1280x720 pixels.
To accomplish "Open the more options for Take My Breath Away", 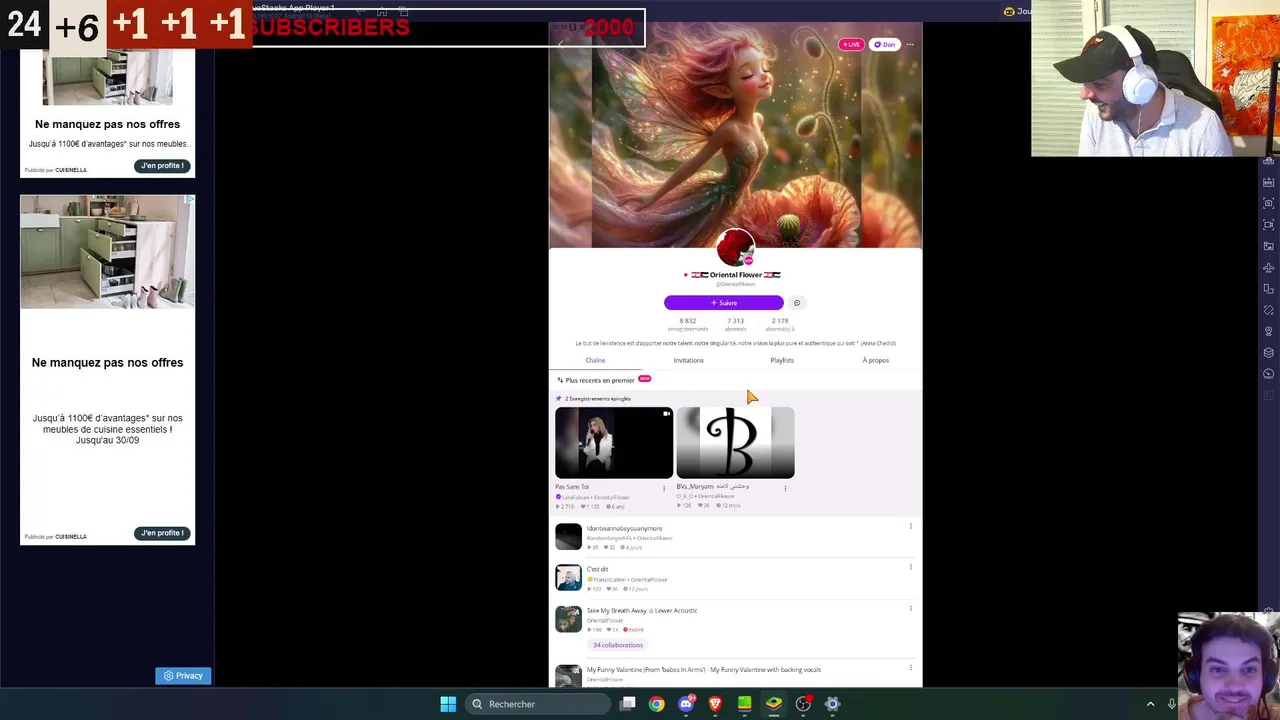I will 910,608.
